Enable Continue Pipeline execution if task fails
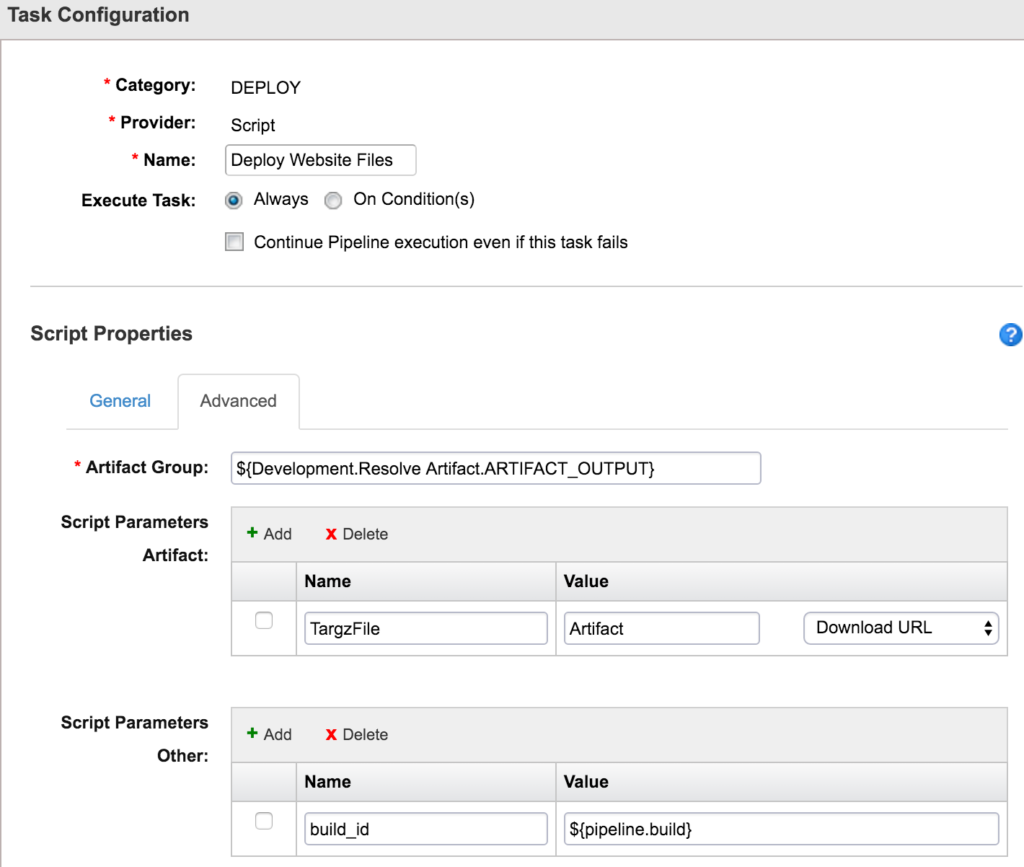The width and height of the screenshot is (1024, 867). (234, 242)
